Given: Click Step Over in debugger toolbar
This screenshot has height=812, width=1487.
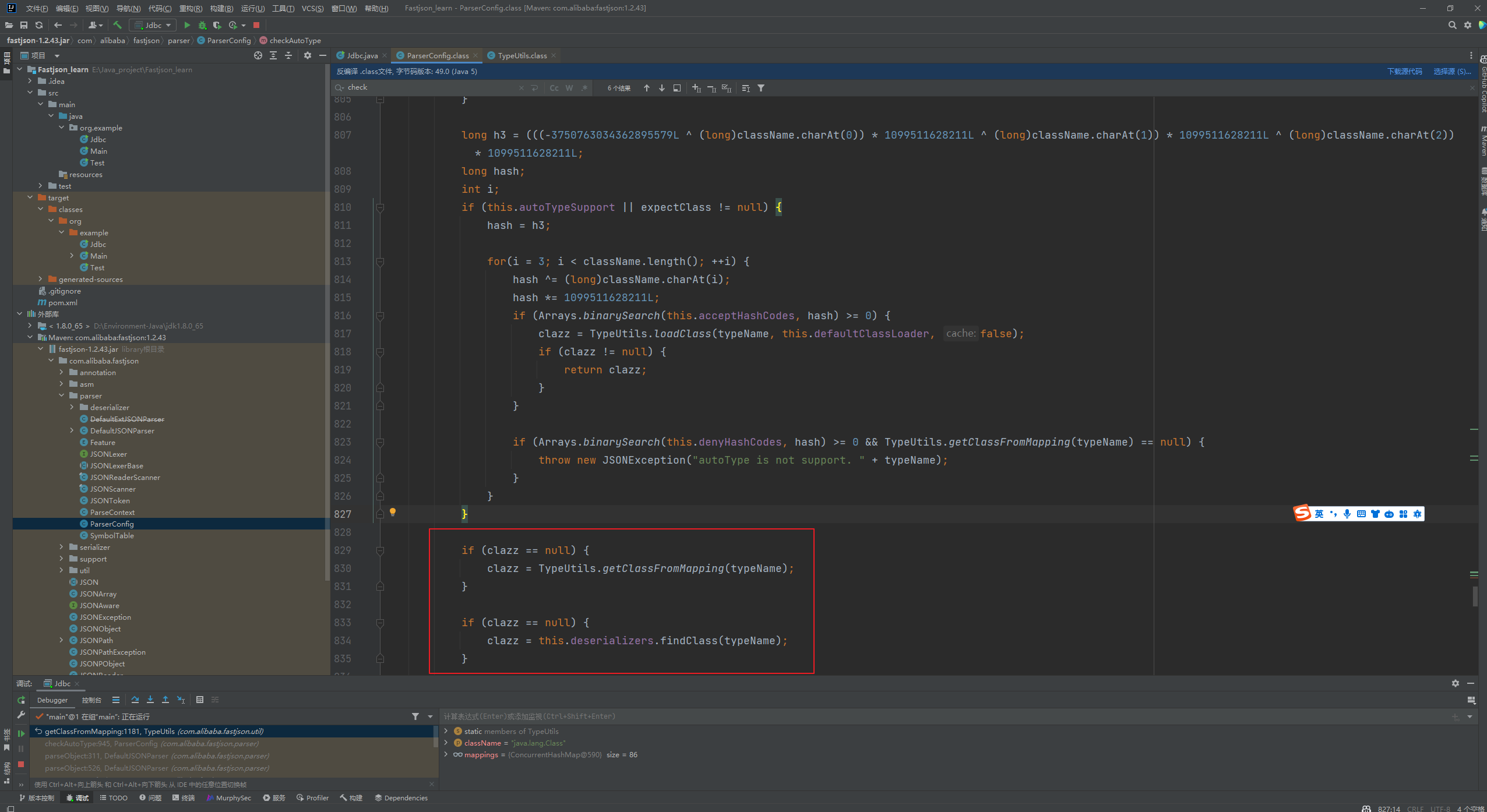Looking at the screenshot, I should click(x=135, y=700).
